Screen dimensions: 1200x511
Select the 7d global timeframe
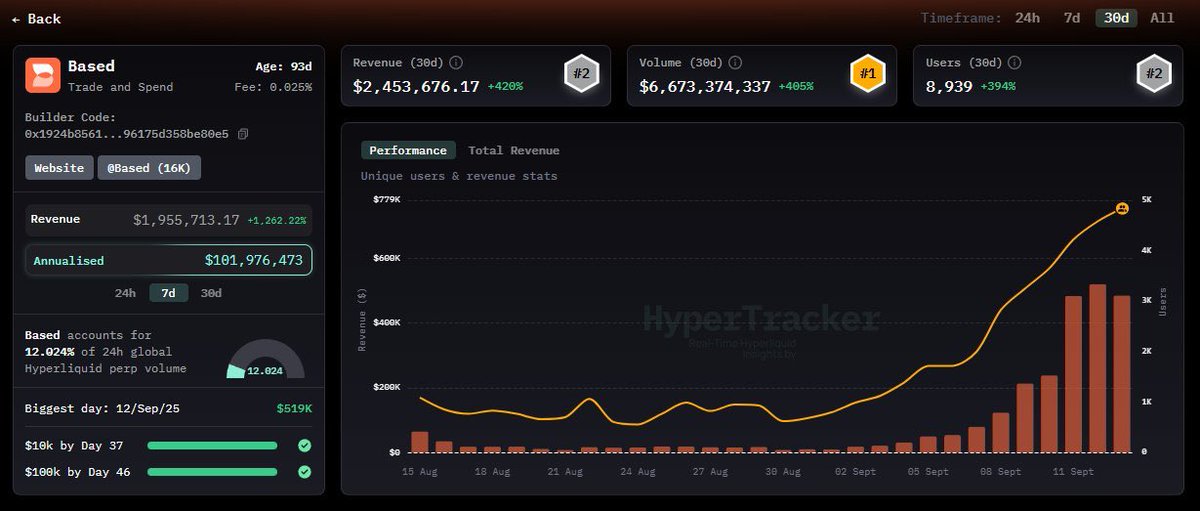pyautogui.click(x=1071, y=18)
